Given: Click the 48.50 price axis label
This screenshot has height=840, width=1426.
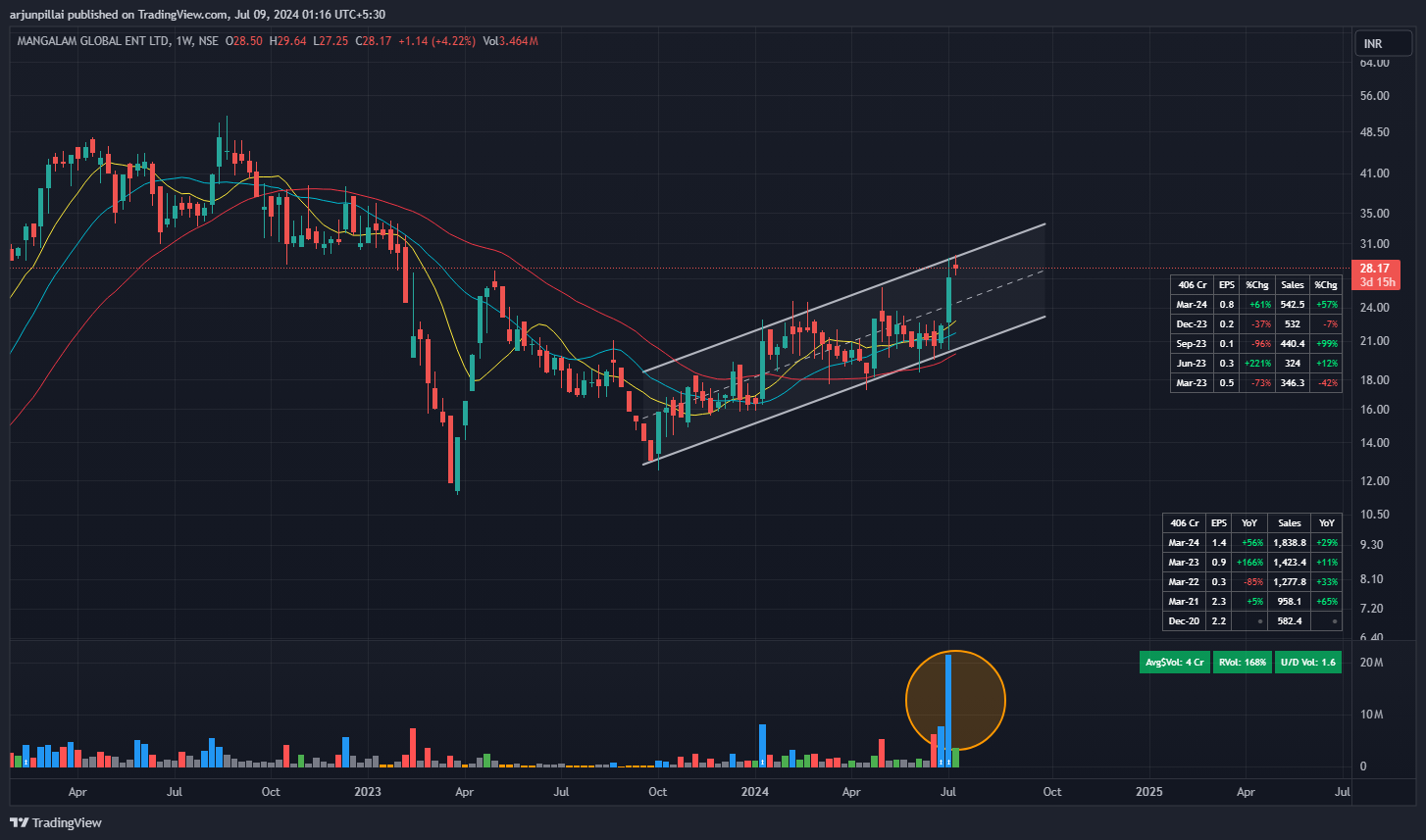Looking at the screenshot, I should click(1374, 131).
